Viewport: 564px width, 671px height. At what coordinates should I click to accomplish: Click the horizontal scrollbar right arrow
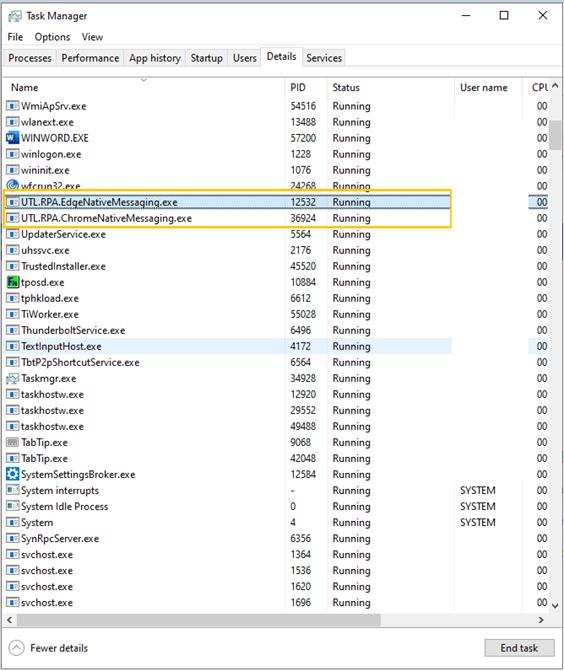tap(541, 620)
